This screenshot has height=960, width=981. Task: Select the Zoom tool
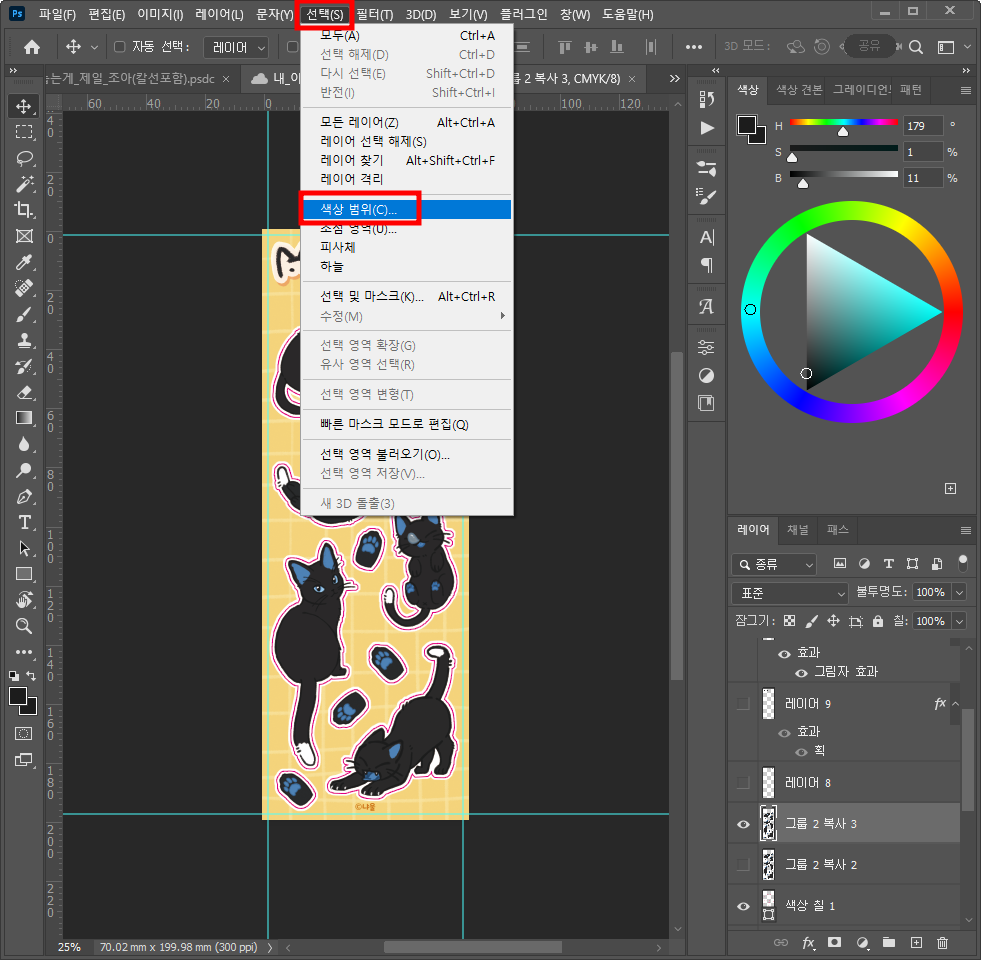[24, 626]
